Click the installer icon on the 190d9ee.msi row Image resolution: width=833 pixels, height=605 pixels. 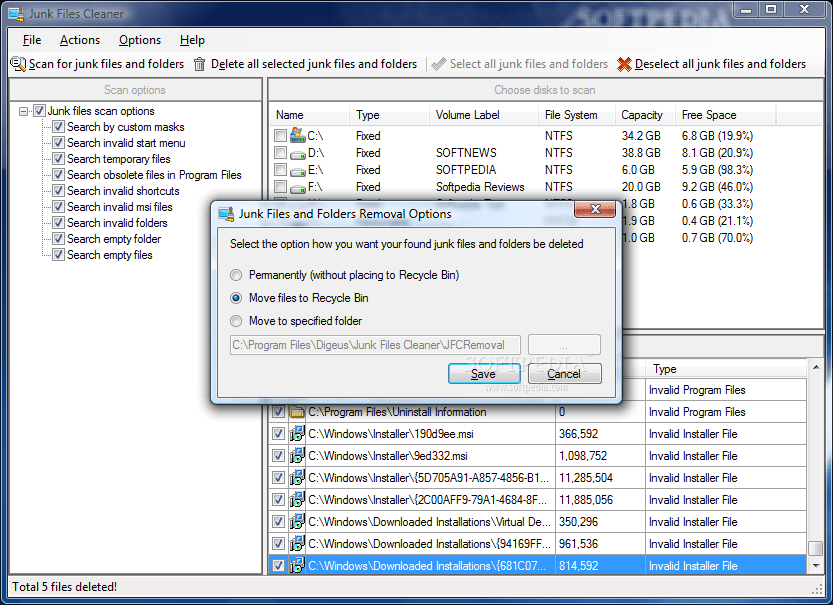297,434
